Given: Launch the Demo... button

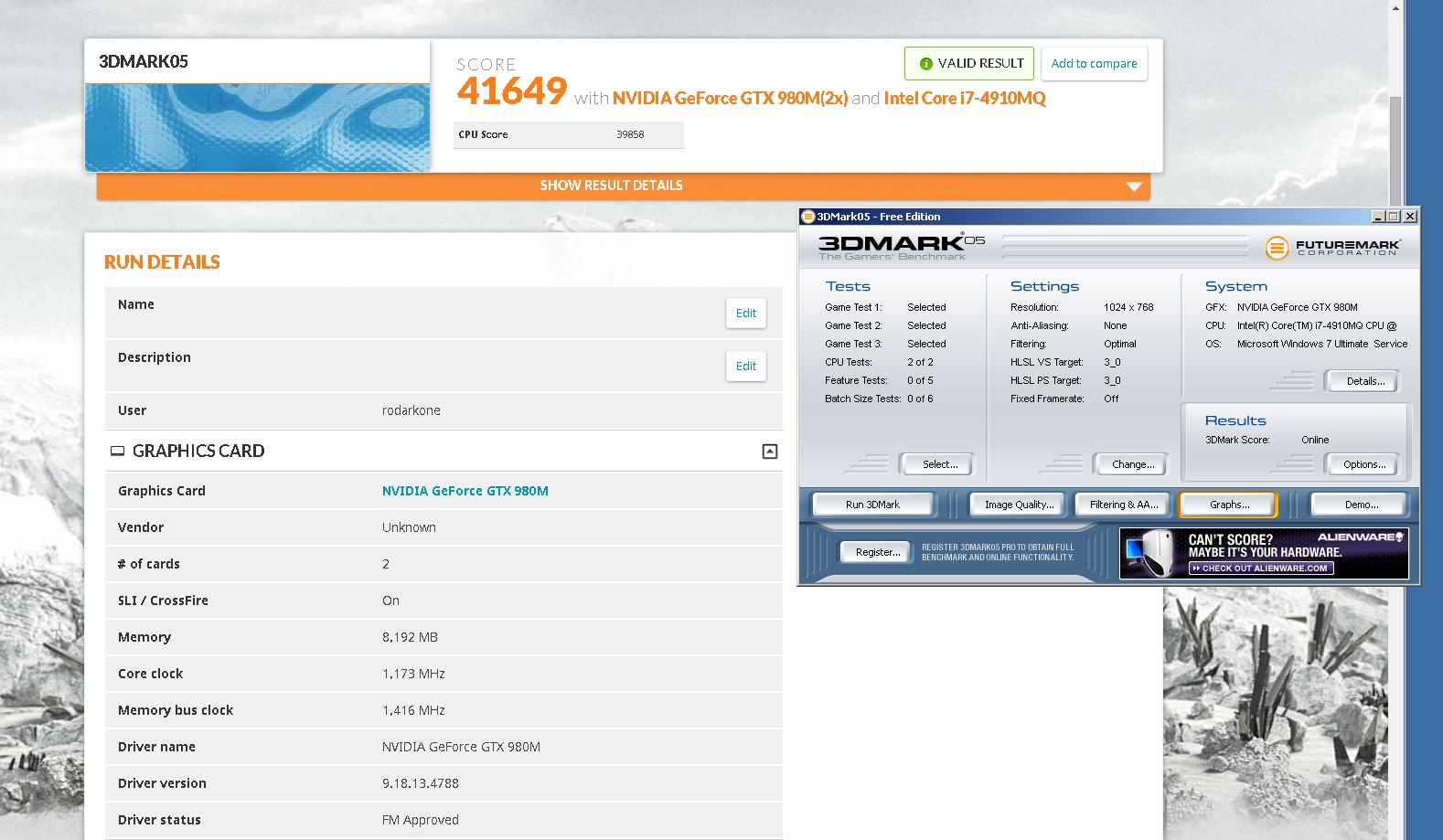Looking at the screenshot, I should (1359, 505).
